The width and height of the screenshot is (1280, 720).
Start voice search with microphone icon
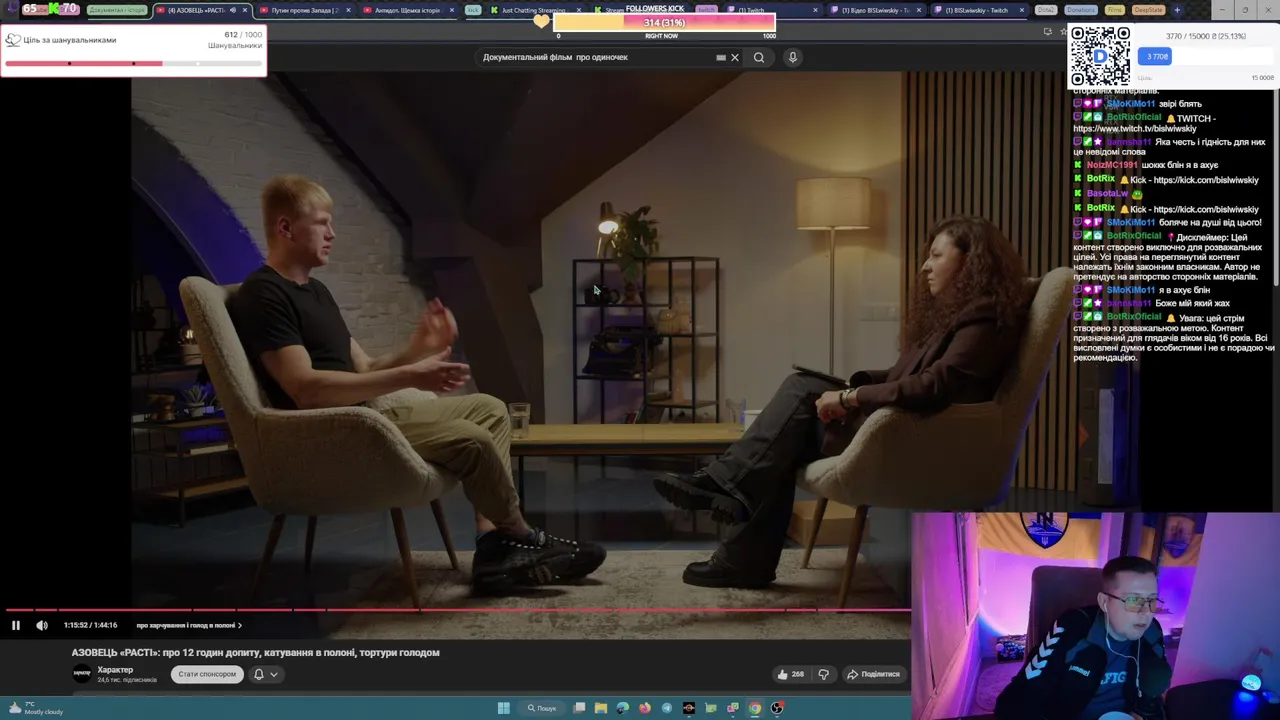point(792,57)
